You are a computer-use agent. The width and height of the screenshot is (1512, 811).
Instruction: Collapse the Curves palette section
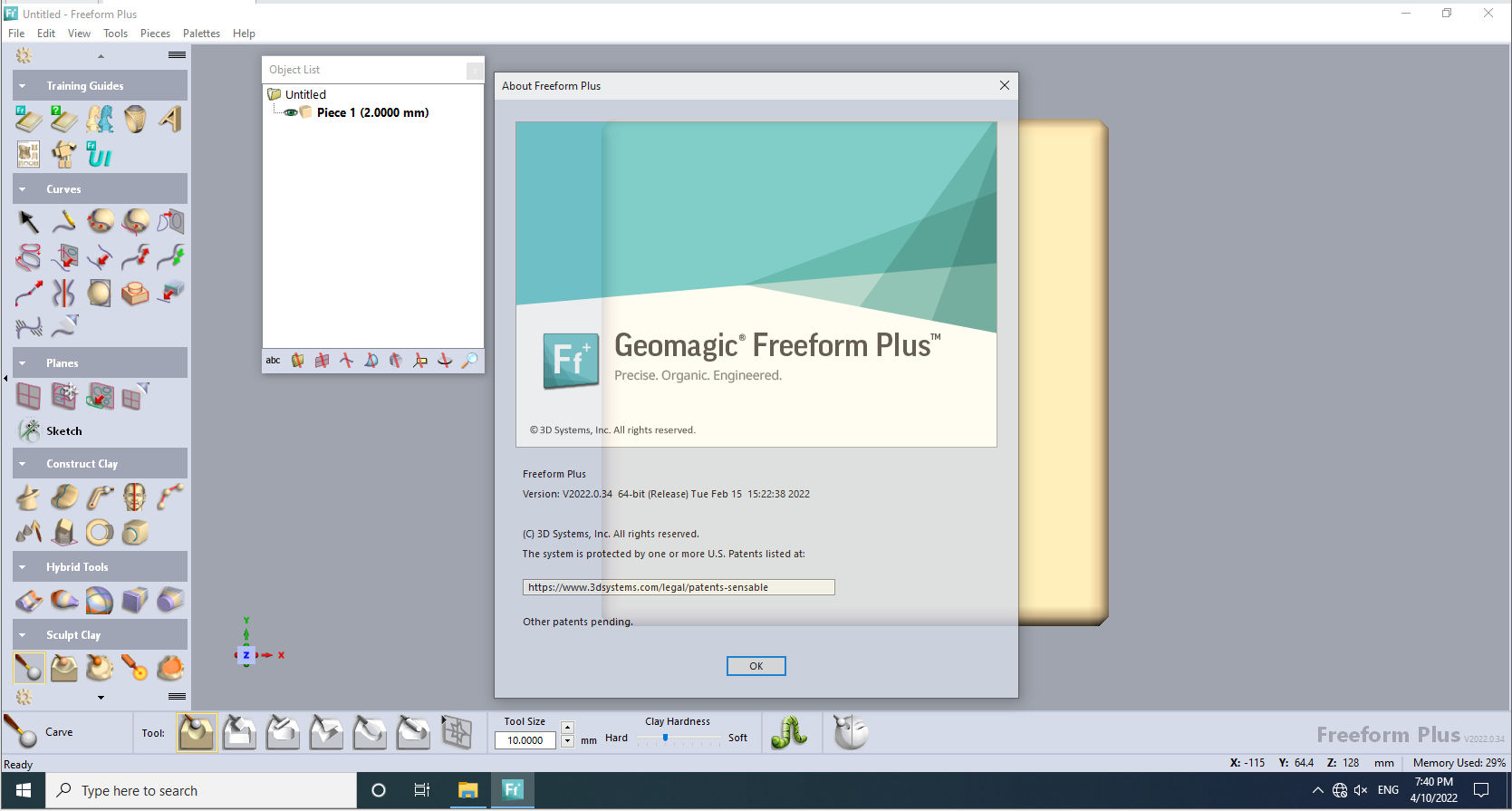click(23, 189)
